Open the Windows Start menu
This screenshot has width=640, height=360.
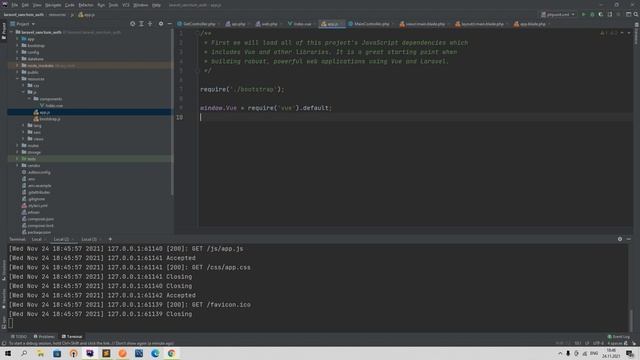point(8,353)
